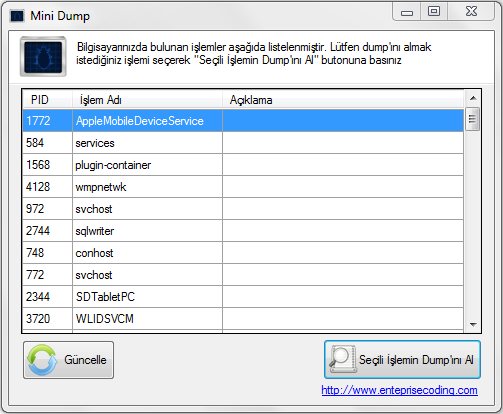Image resolution: width=503 pixels, height=414 pixels.
Task: Sort by İşlem Adı column header
Action: coord(147,100)
